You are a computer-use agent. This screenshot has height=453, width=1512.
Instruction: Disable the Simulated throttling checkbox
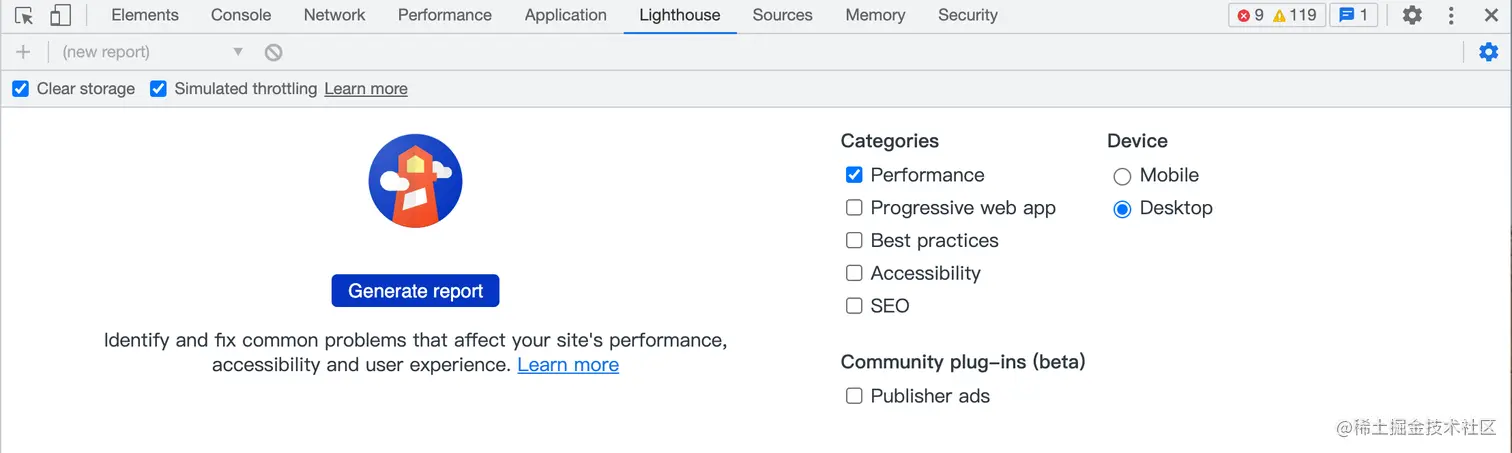[158, 89]
